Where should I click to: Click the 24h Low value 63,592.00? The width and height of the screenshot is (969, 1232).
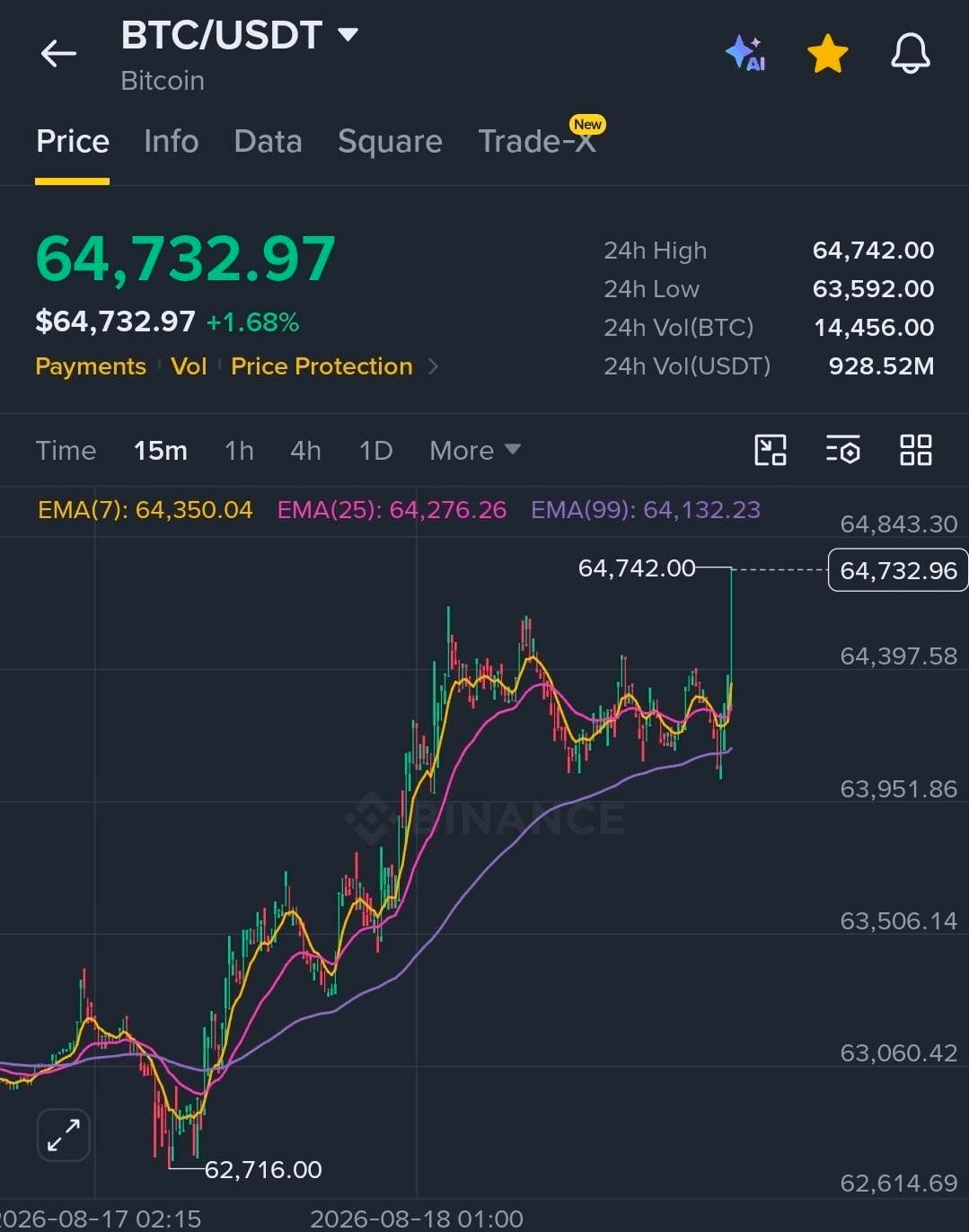[873, 289]
